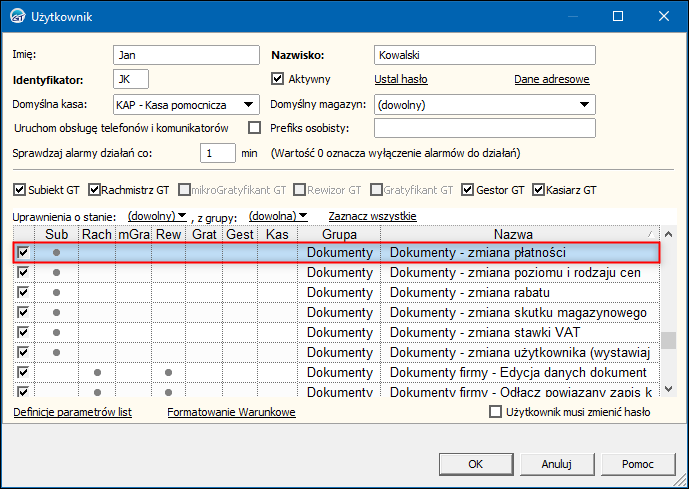689x489 pixels.
Task: Toggle the Kasjerz GT checkbox
Action: [x=538, y=189]
